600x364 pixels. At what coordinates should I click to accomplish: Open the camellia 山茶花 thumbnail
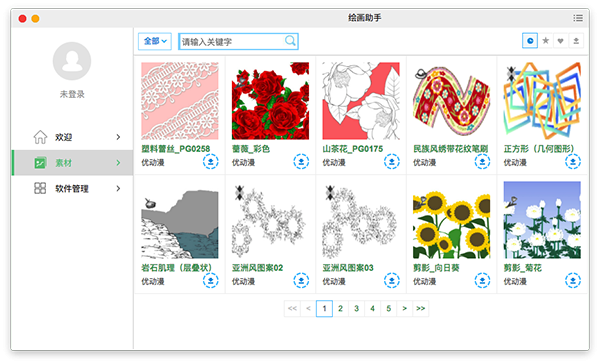coord(361,101)
